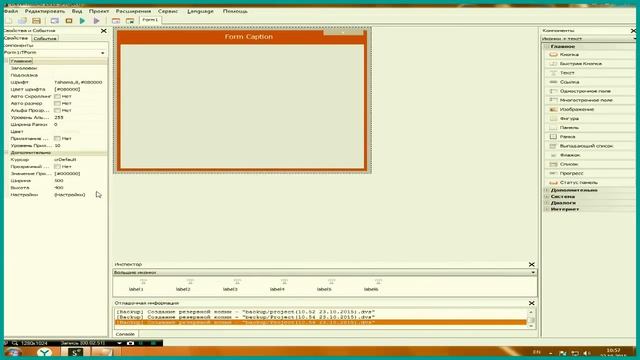The width and height of the screenshot is (640, 360).
Task: Collapse the Главное properties section
Action: (x=7, y=61)
